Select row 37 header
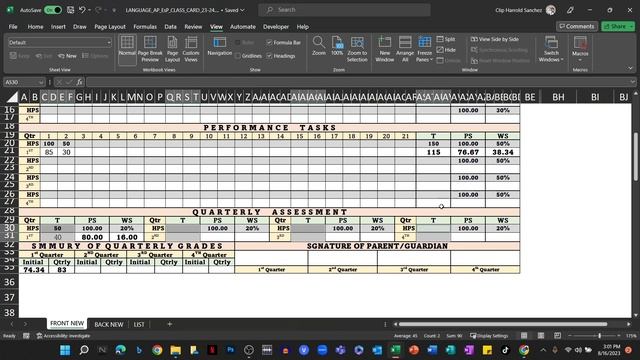This screenshot has width=640, height=360. (9, 297)
